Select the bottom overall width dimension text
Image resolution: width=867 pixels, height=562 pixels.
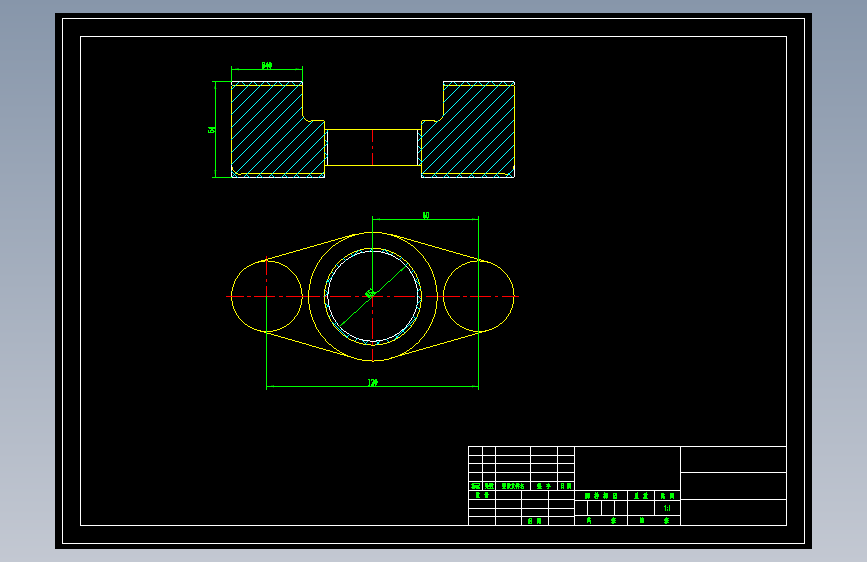pyautogui.click(x=373, y=382)
